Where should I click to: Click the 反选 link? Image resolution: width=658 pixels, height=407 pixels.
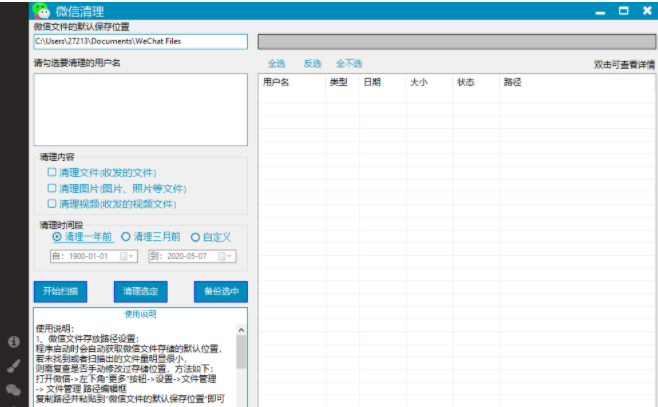tap(313, 64)
